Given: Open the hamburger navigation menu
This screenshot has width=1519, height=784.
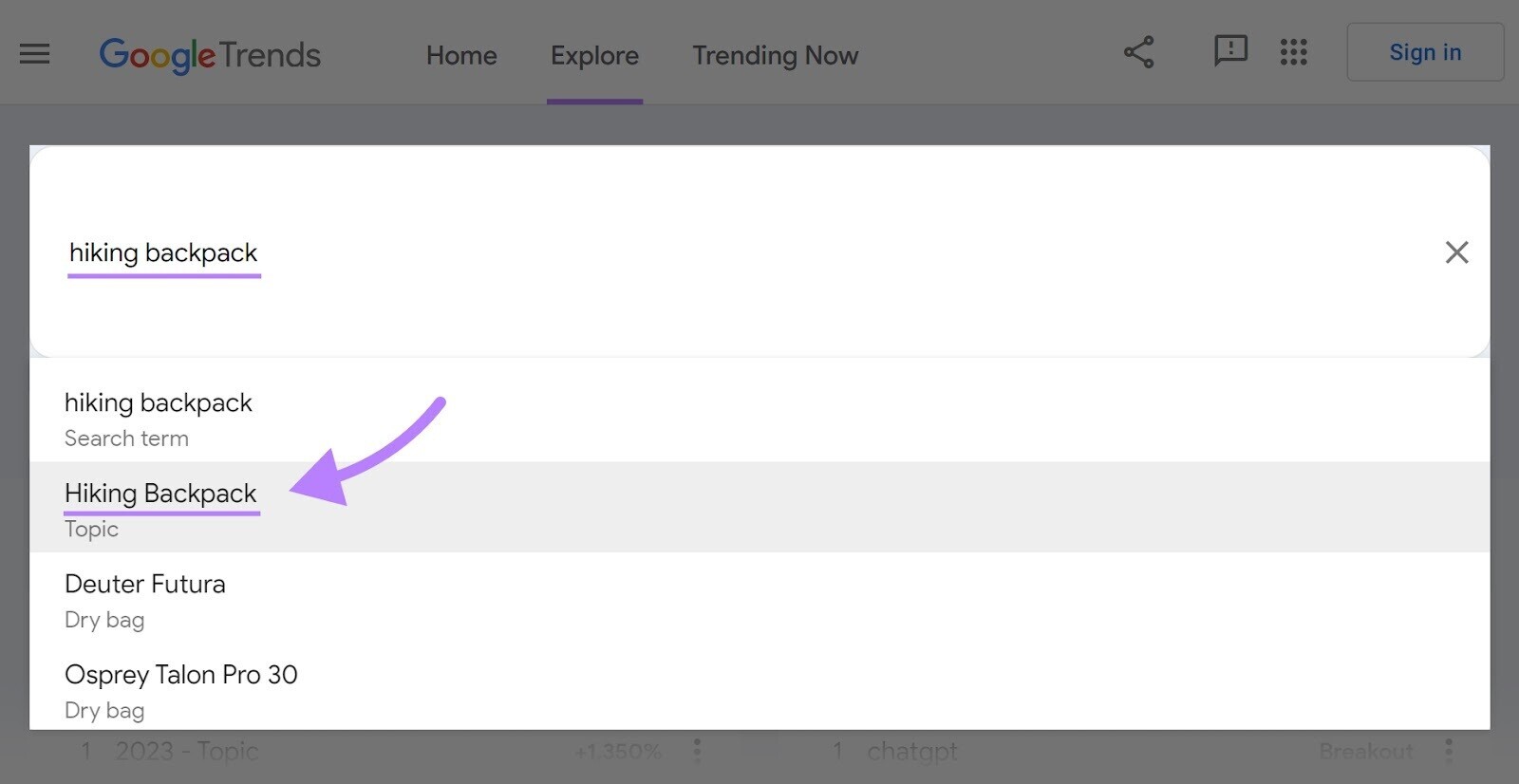Looking at the screenshot, I should (x=35, y=54).
